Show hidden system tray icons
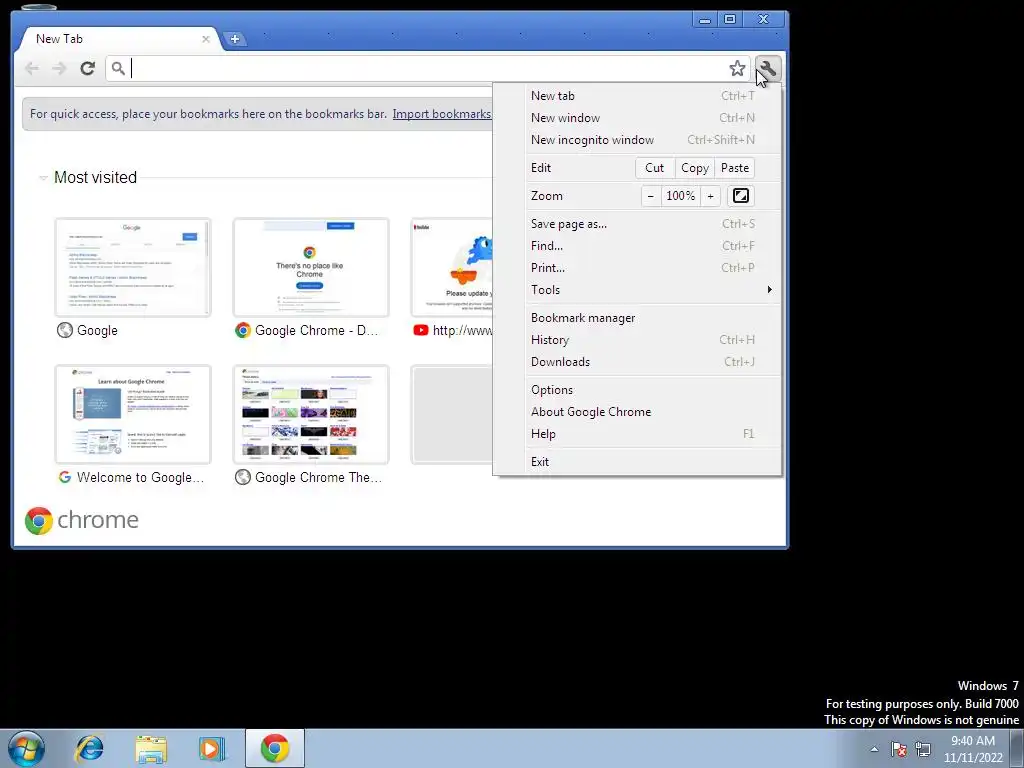This screenshot has width=1024, height=768. 874,749
